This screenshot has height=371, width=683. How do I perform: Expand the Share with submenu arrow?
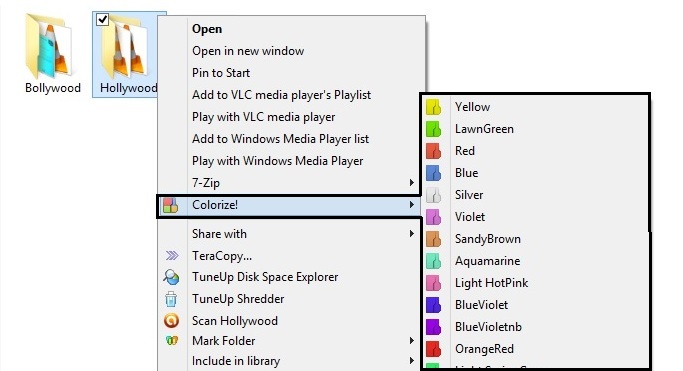coord(411,234)
